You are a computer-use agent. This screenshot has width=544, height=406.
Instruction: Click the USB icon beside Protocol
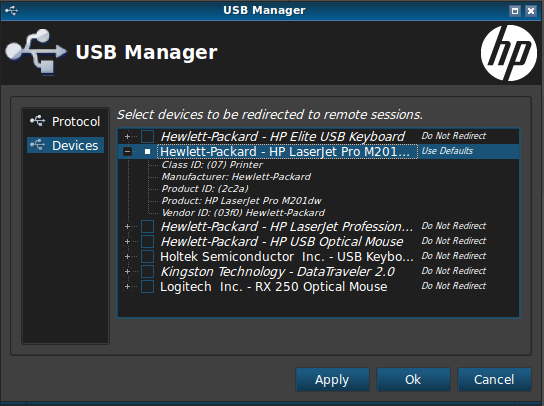click(37, 121)
